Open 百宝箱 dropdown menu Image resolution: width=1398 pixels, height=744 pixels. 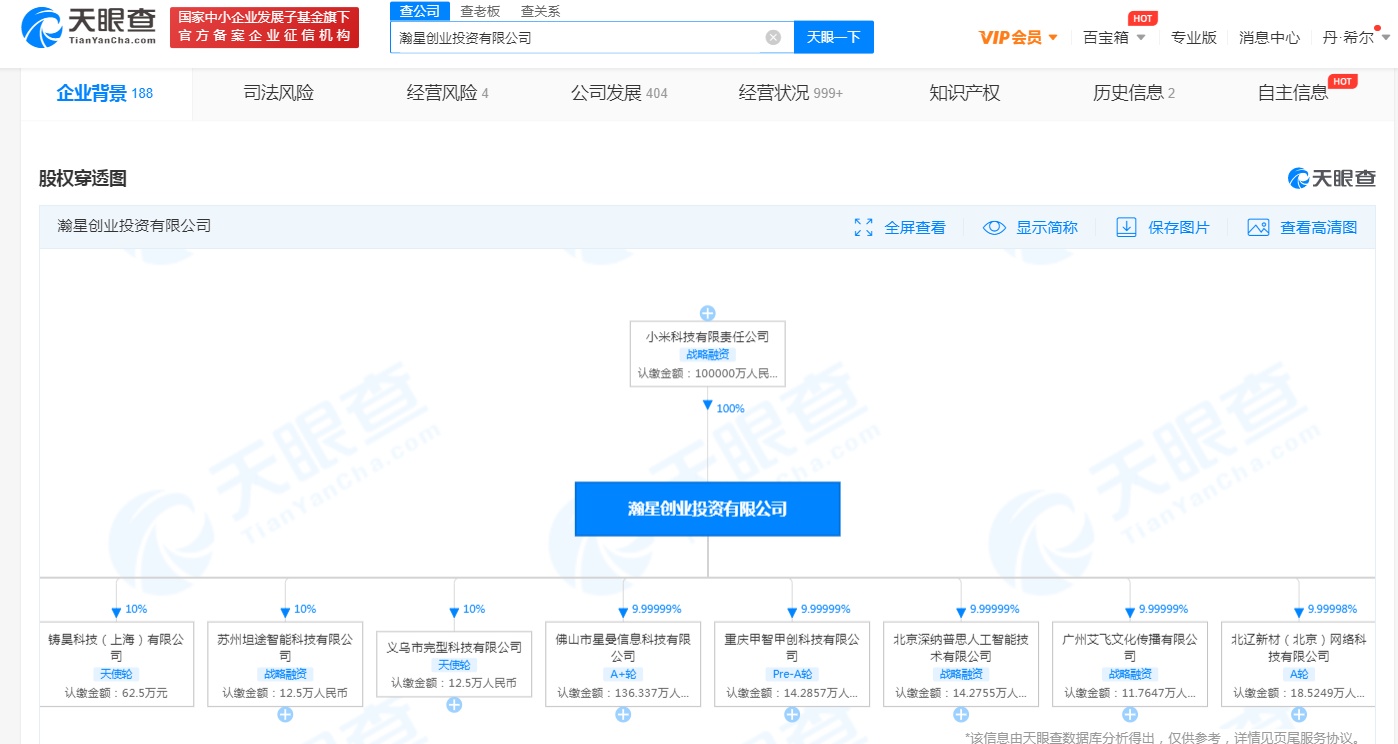[1114, 37]
